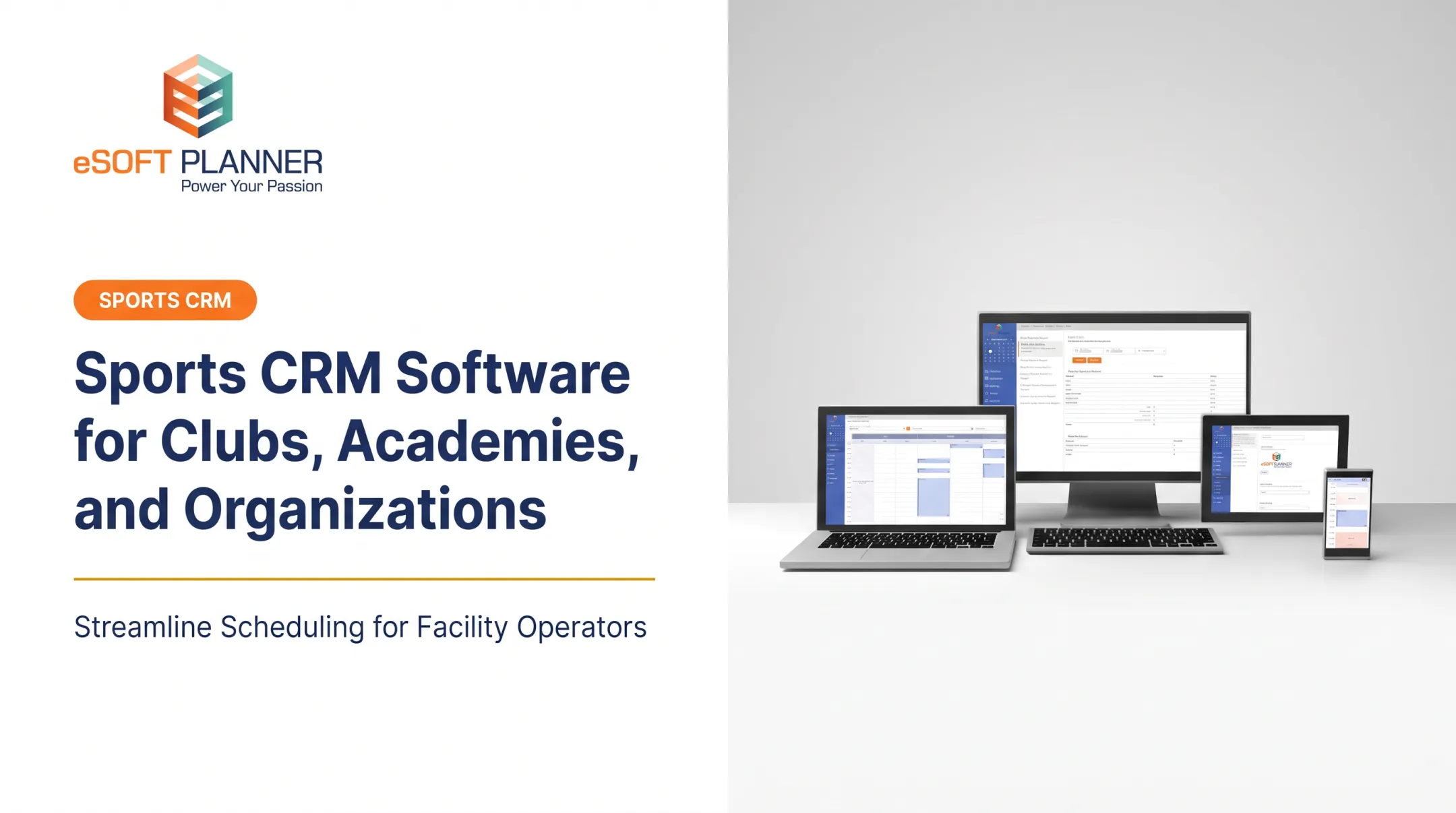Click the "eSOFT PLANNER" brand name text
Screen dimensions: 1456x813
(x=198, y=162)
